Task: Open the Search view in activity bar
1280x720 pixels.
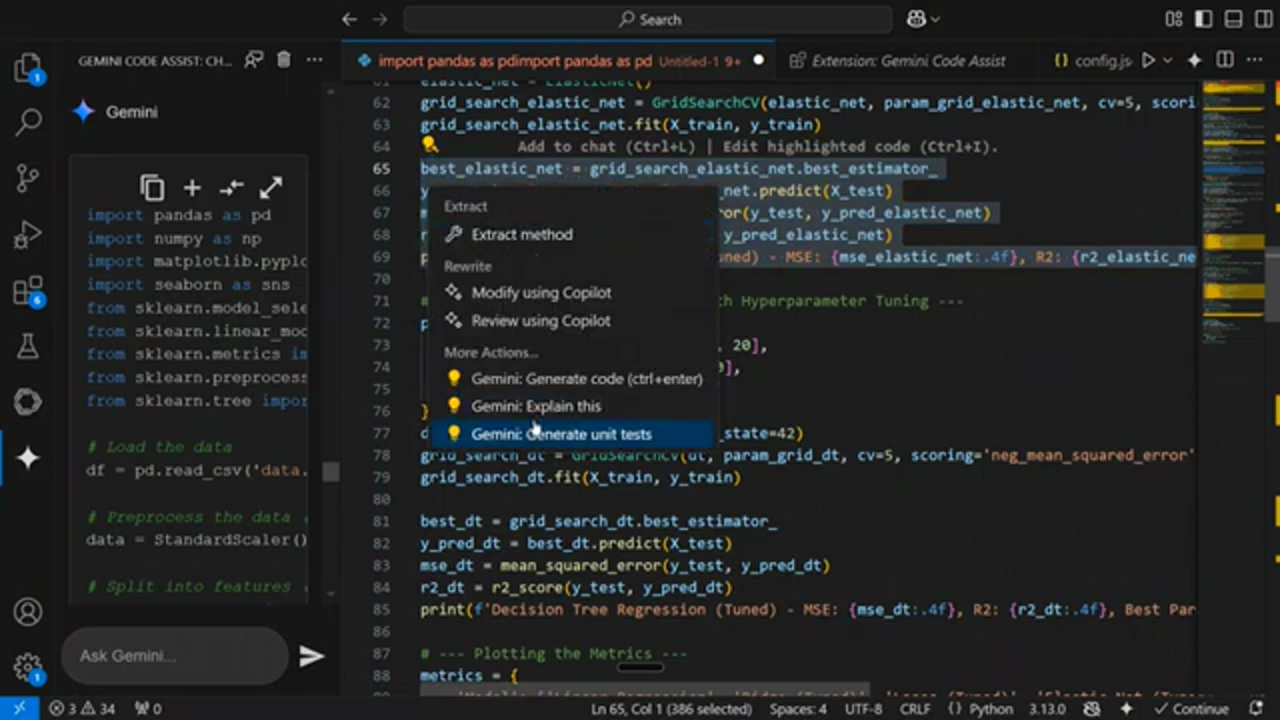Action: (x=28, y=123)
